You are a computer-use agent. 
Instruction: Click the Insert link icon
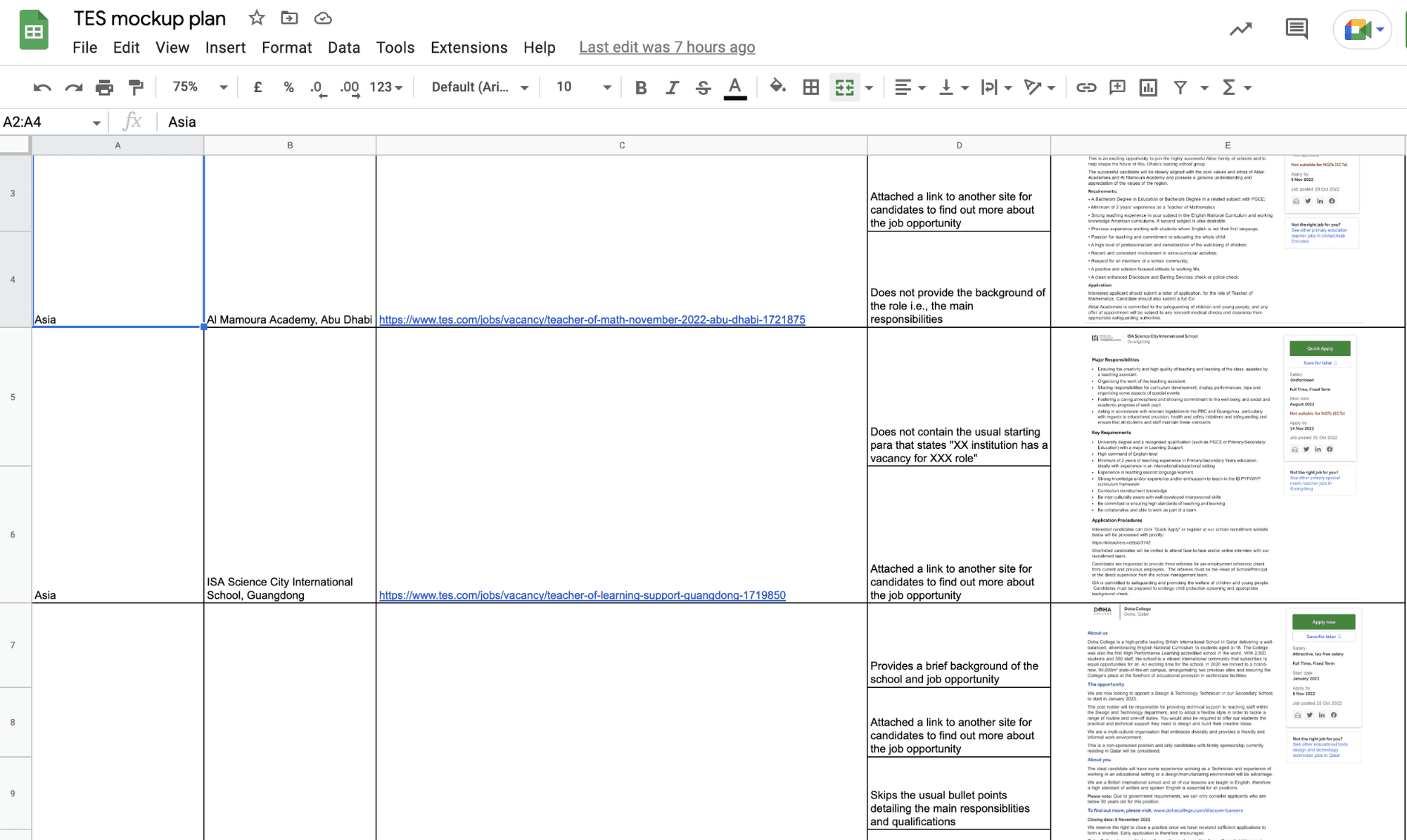coord(1086,87)
